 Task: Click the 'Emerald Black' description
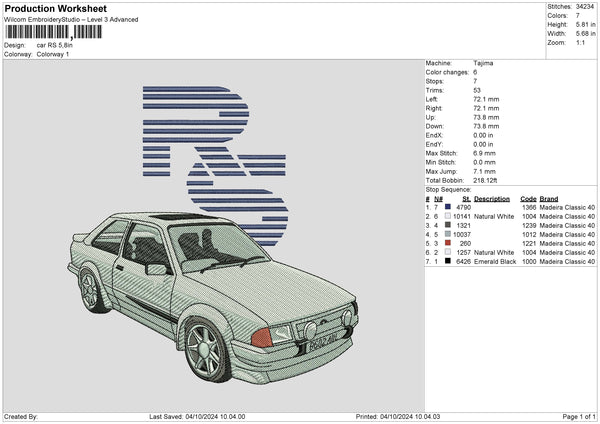[x=495, y=261]
